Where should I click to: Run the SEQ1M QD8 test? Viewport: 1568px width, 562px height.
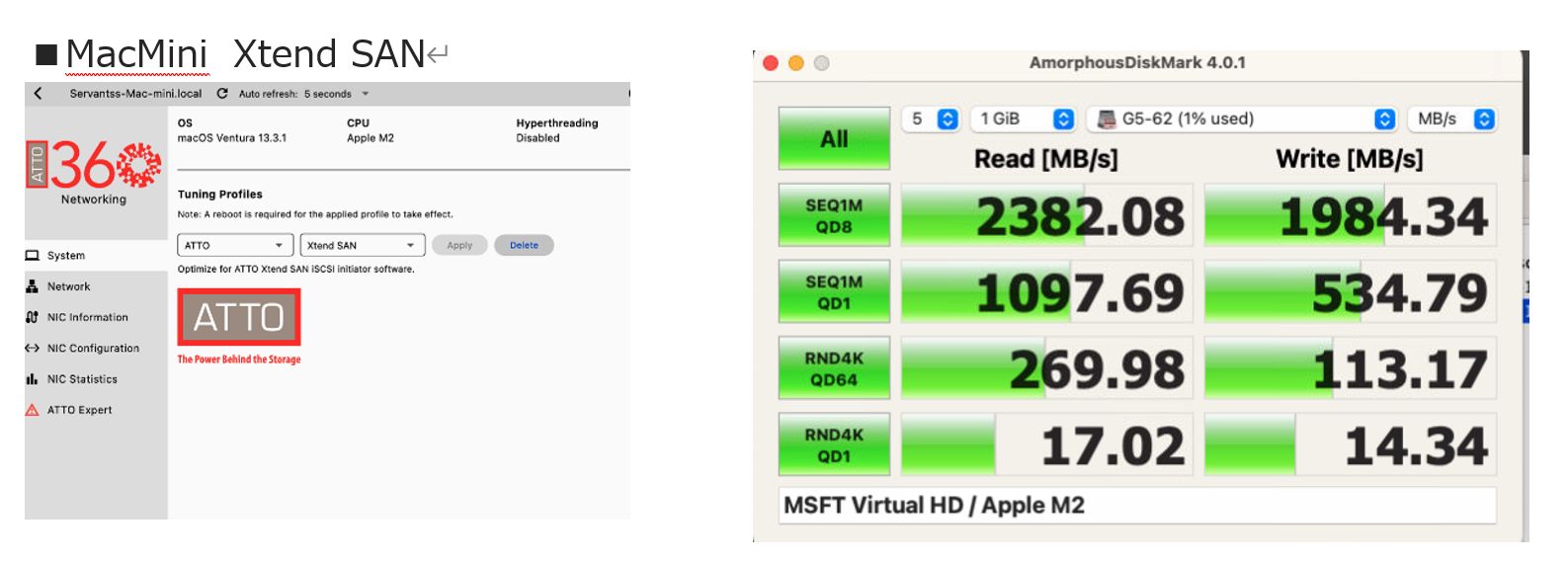click(x=834, y=215)
